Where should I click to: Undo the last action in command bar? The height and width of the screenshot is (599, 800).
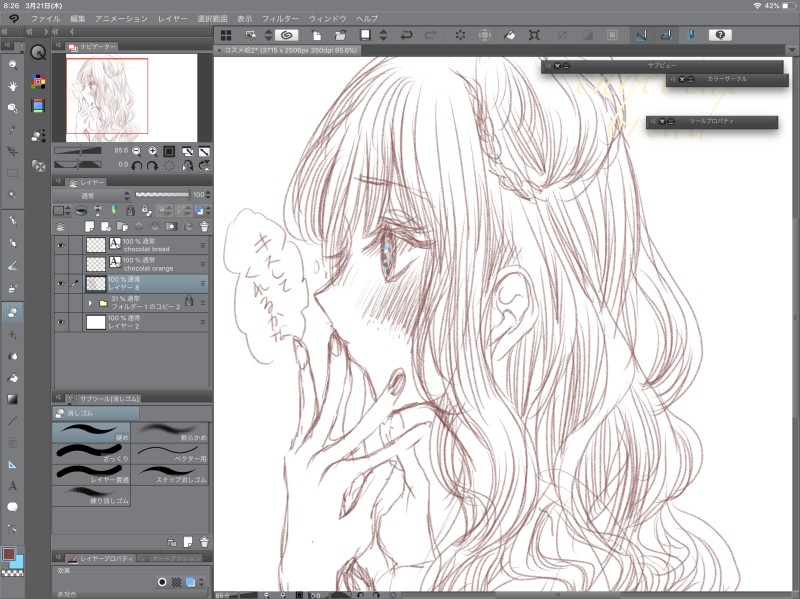(407, 35)
